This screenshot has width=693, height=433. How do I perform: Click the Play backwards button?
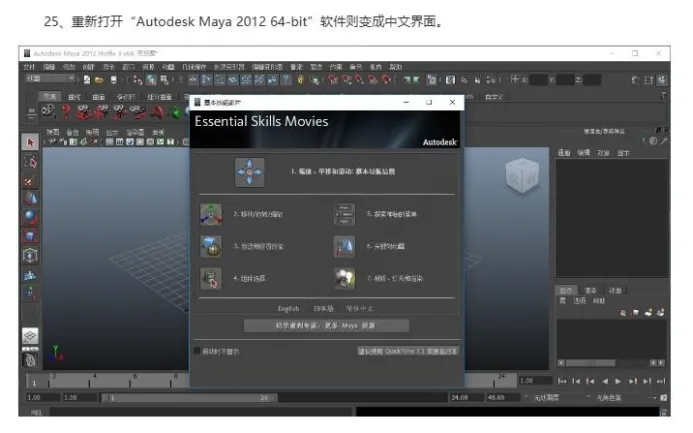tap(605, 381)
